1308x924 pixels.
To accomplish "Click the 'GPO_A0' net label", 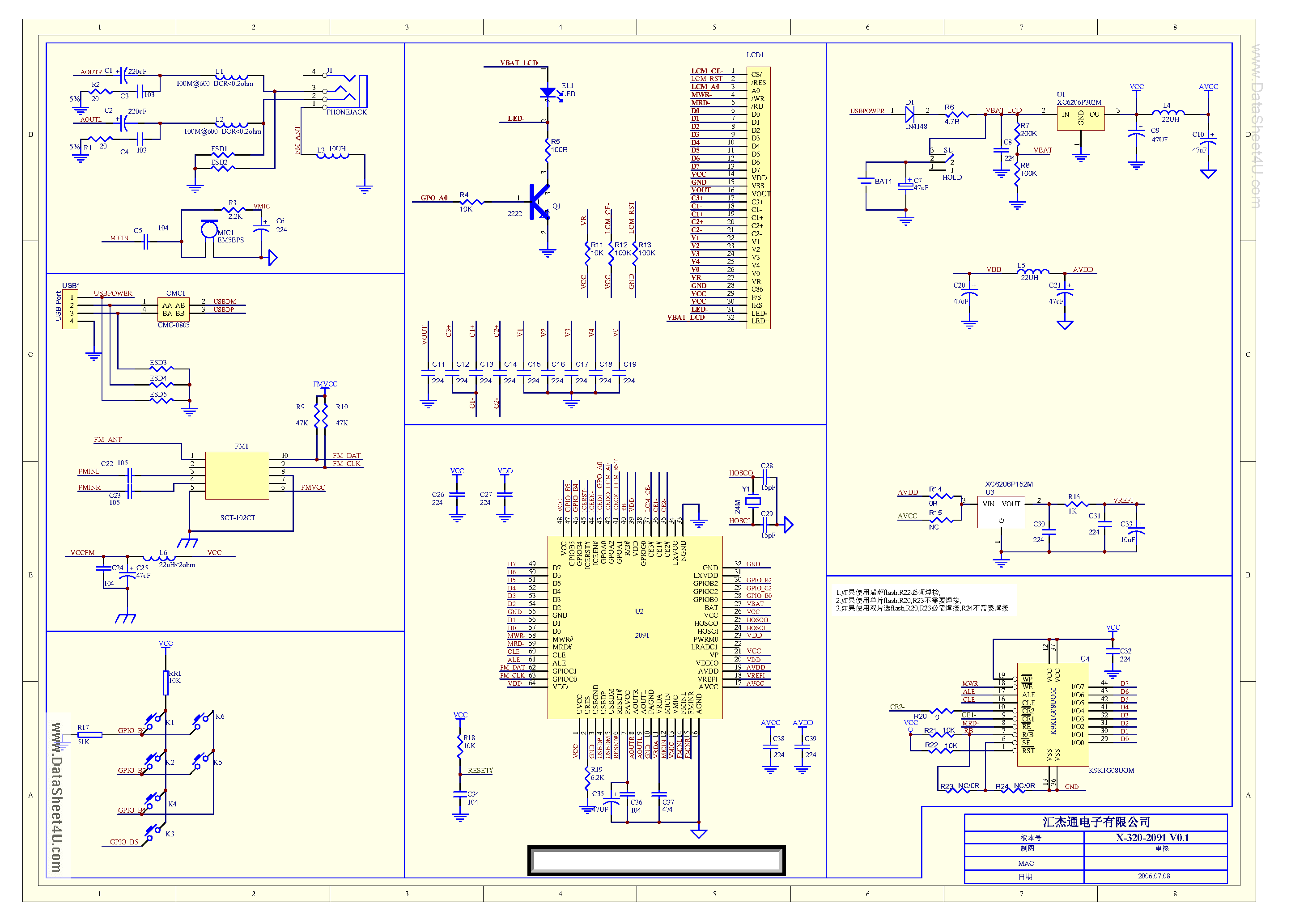I will 434,198.
